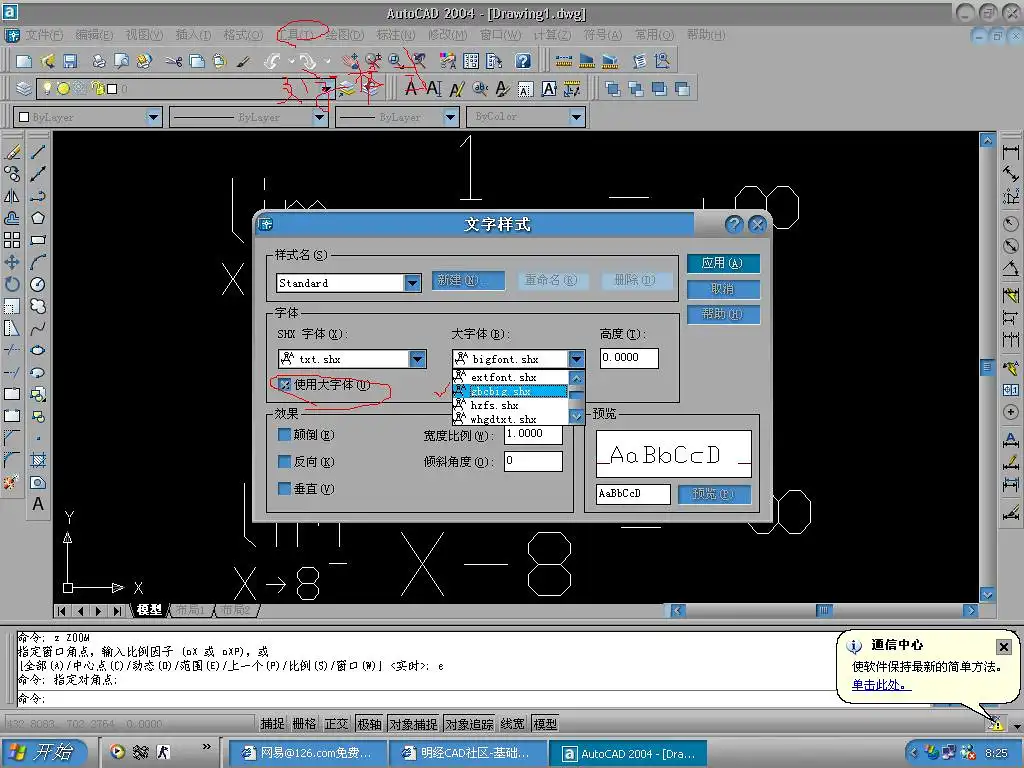Open the Standard style name dropdown

pos(412,283)
